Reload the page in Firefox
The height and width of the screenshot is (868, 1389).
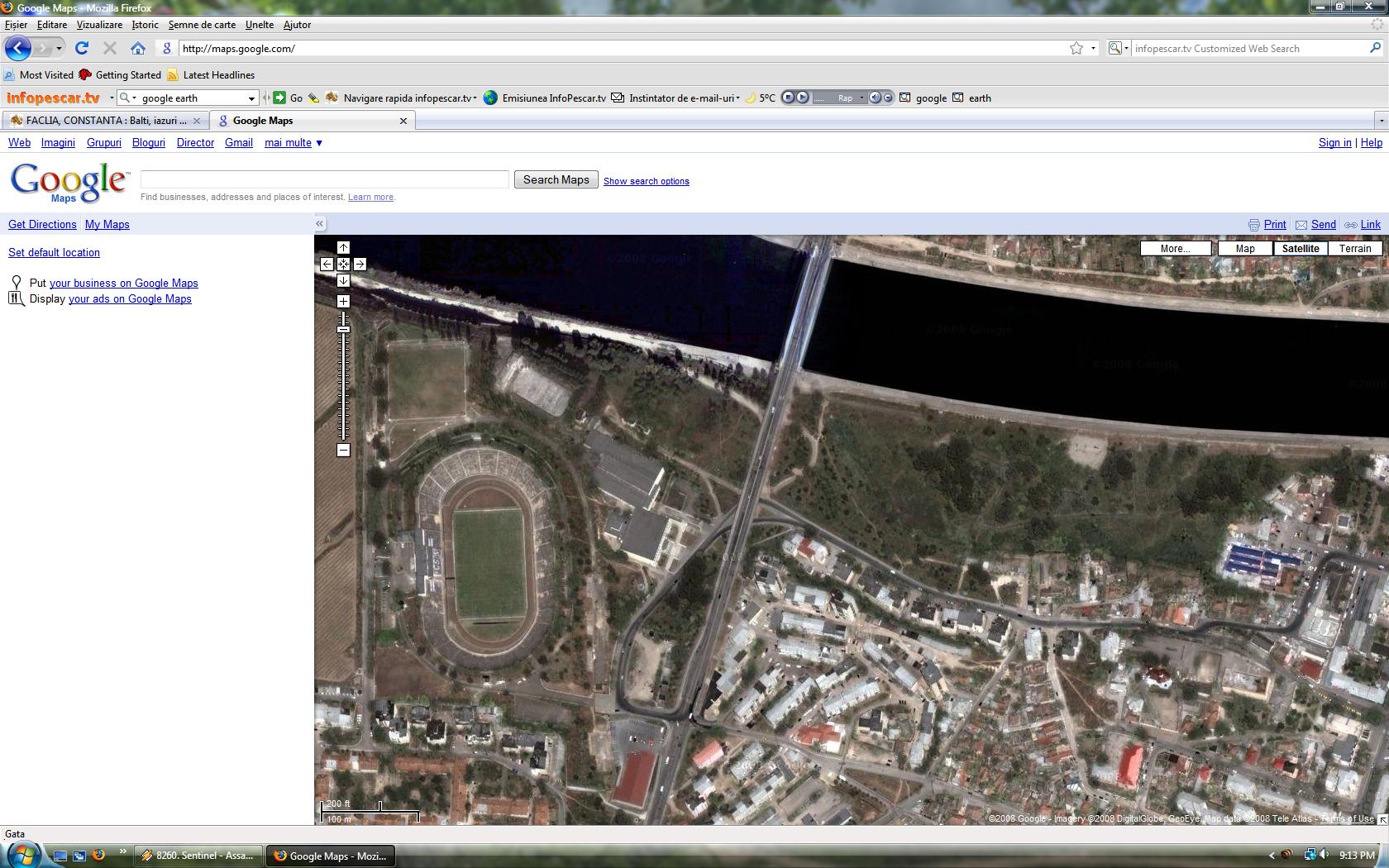point(81,49)
